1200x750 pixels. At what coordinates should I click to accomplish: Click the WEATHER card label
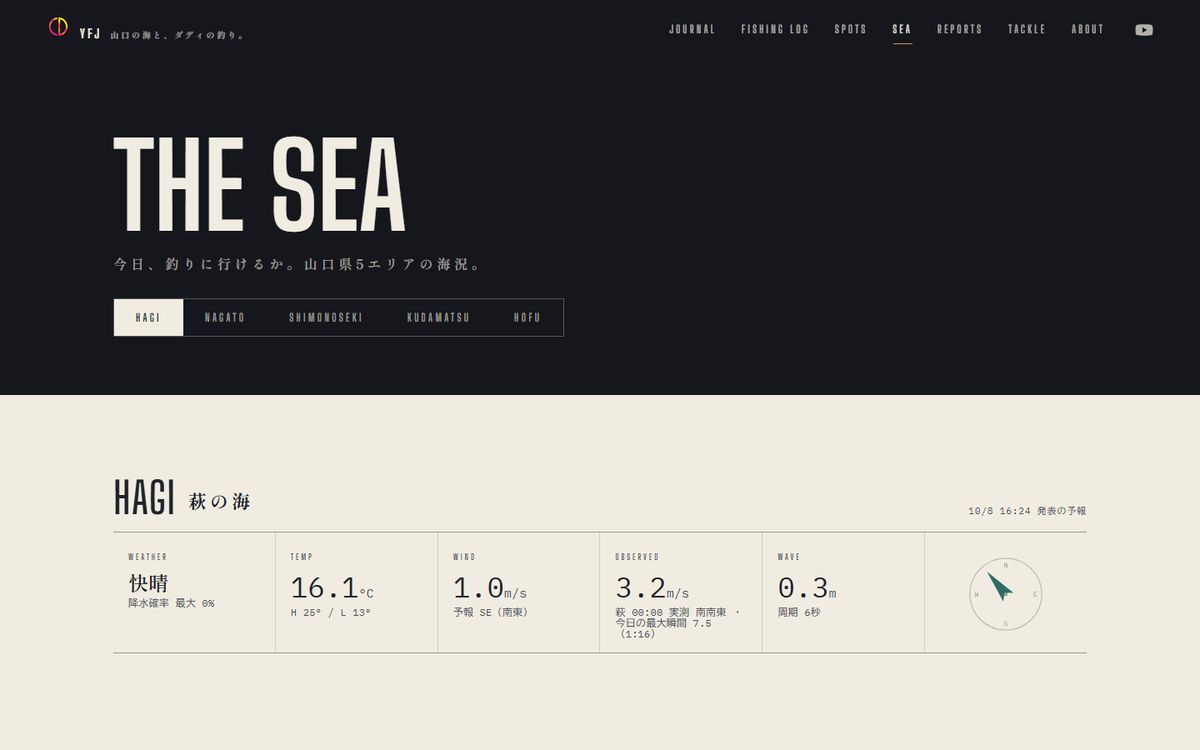[148, 557]
